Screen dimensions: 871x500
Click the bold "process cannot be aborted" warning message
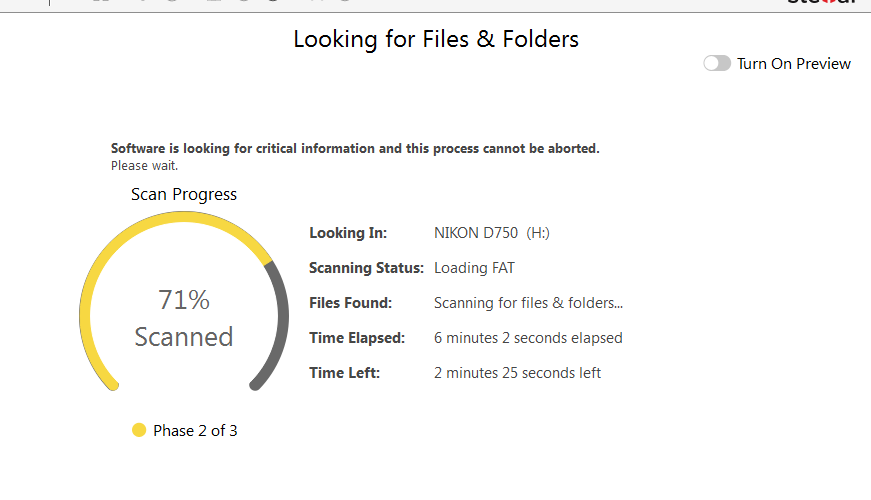[x=355, y=148]
